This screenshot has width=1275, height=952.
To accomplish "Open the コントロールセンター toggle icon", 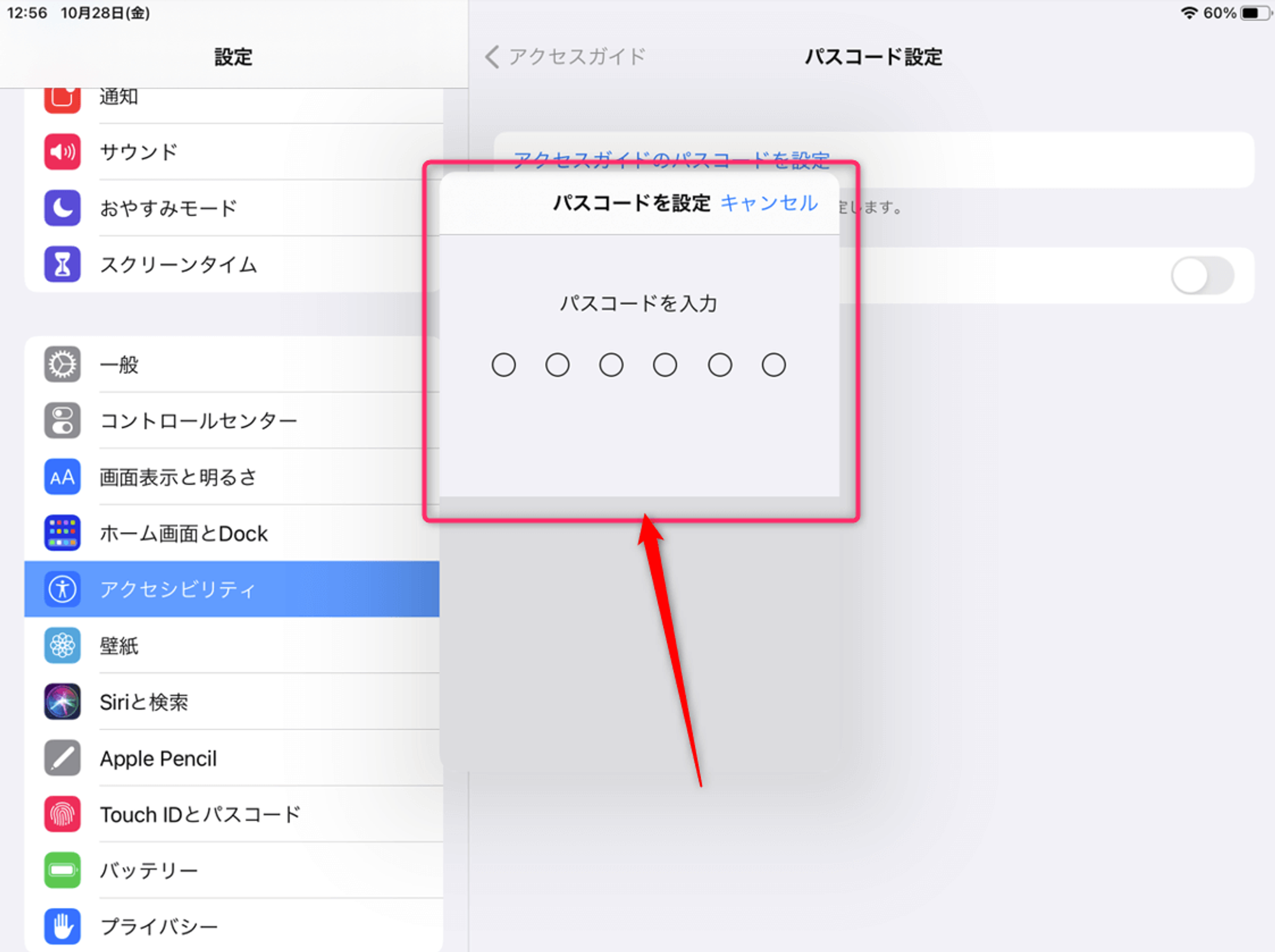I will (62, 421).
